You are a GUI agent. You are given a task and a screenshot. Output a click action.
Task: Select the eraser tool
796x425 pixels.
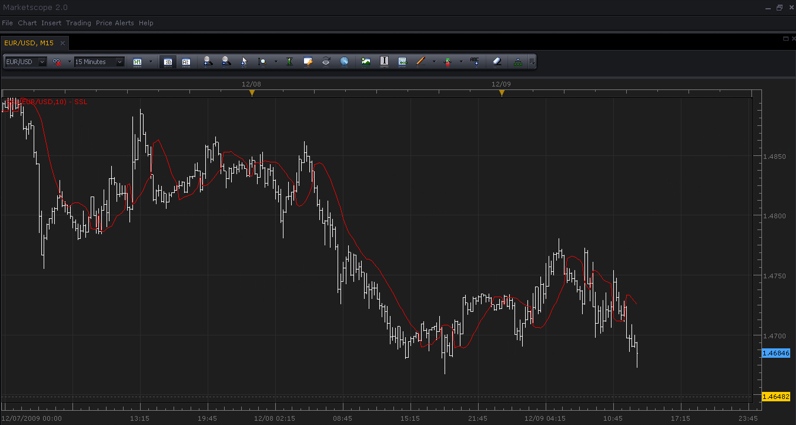pos(497,61)
